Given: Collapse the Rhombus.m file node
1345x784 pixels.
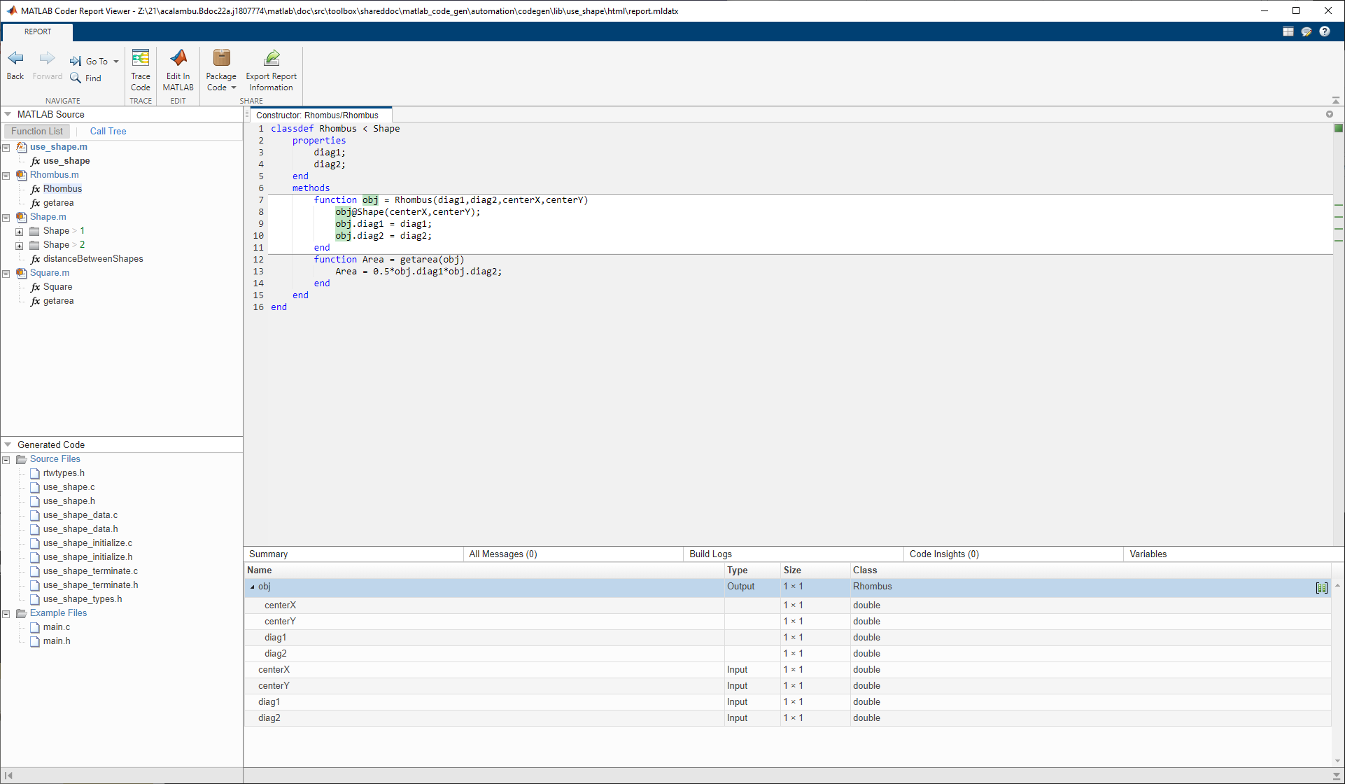Looking at the screenshot, I should point(6,174).
